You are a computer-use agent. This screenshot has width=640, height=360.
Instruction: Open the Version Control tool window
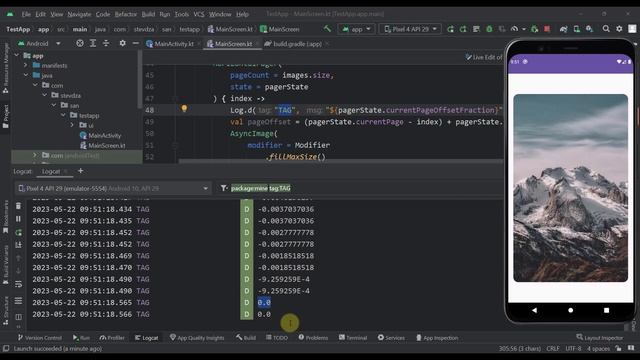click(x=40, y=338)
